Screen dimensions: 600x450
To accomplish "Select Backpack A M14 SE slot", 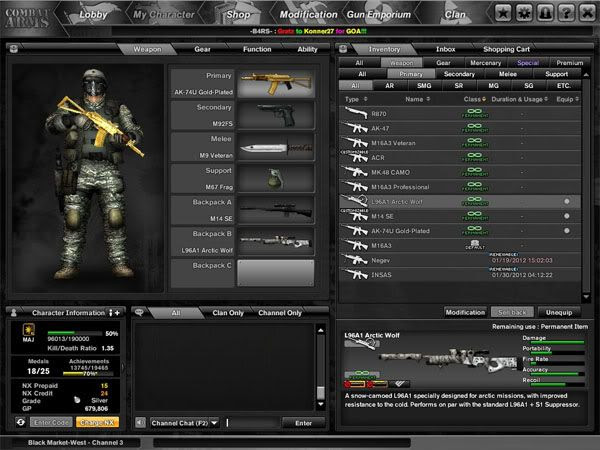I will tap(276, 210).
